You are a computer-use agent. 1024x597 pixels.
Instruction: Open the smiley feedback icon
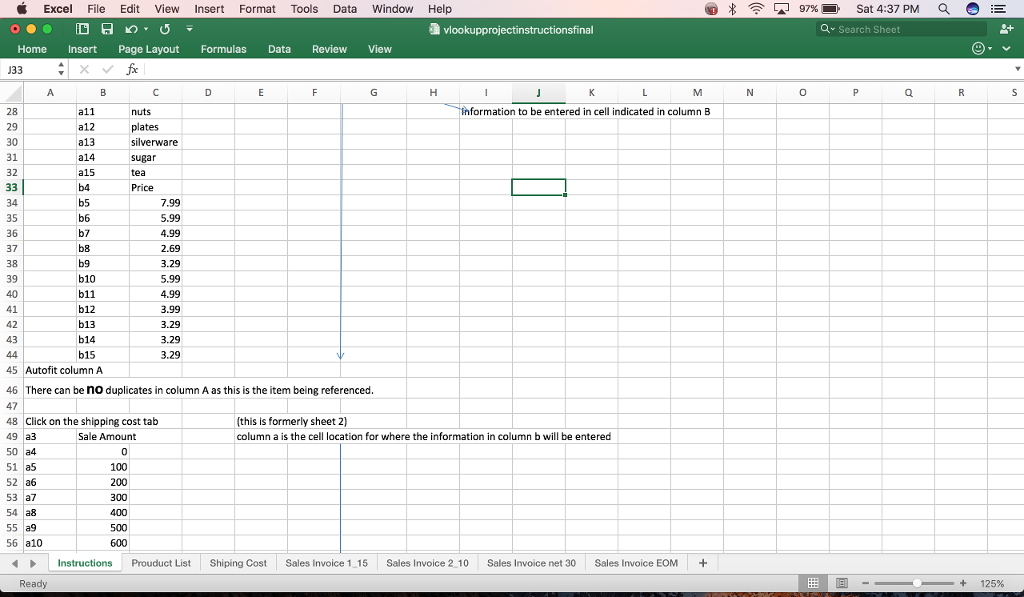click(x=978, y=48)
